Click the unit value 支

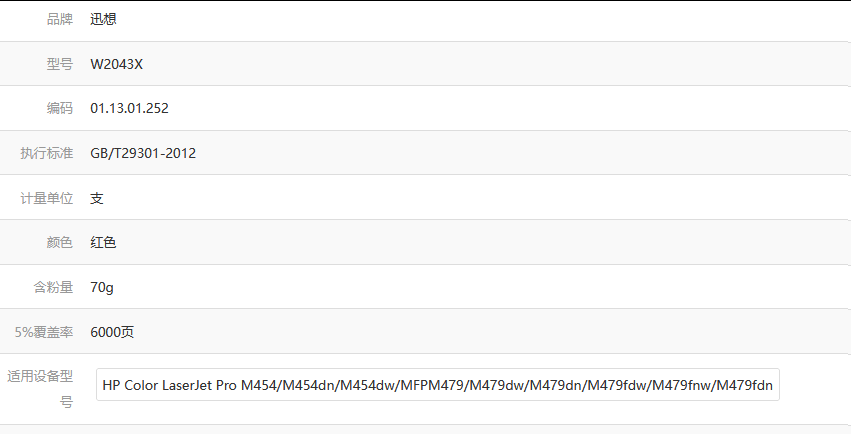pos(97,198)
